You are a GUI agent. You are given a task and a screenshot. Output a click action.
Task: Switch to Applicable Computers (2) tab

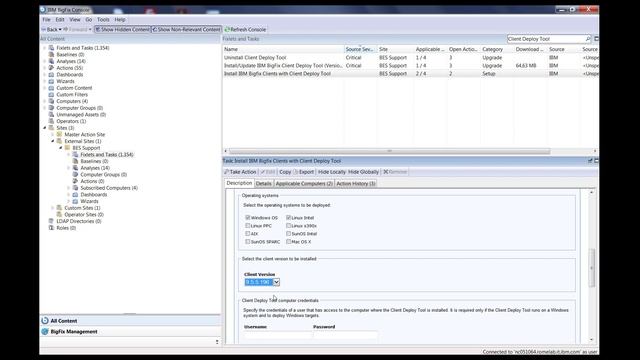[x=304, y=184]
